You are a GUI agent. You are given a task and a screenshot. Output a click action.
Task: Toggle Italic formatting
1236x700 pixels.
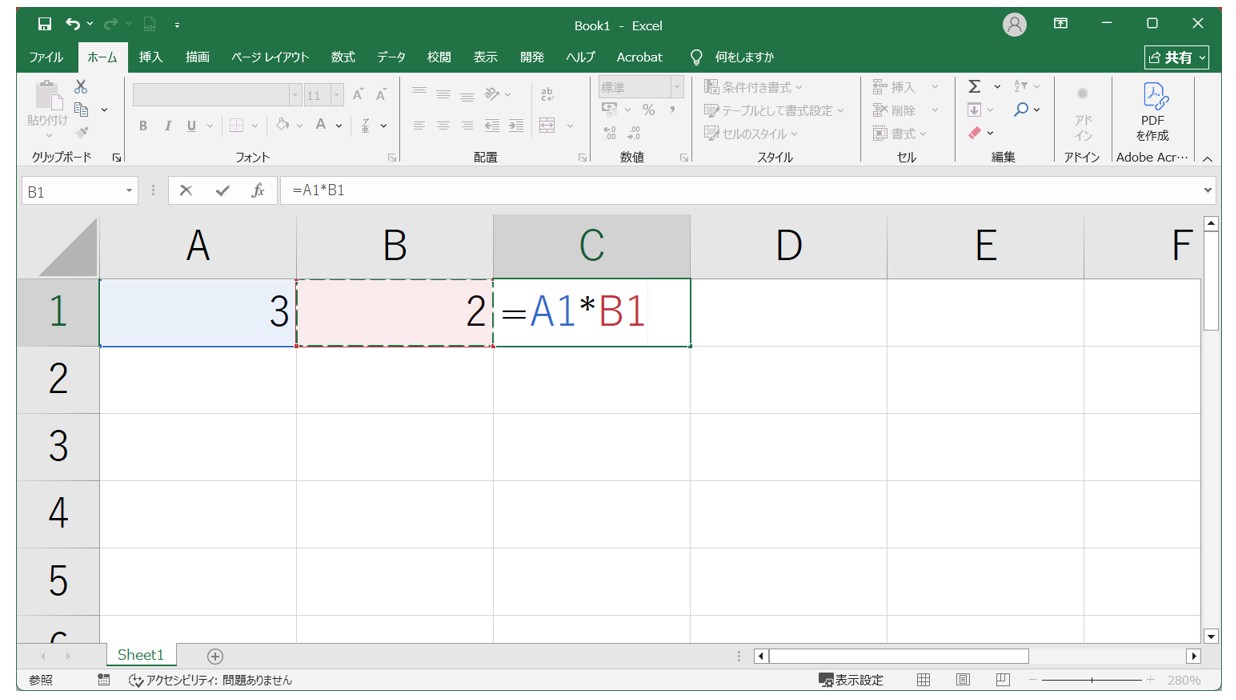pos(167,126)
